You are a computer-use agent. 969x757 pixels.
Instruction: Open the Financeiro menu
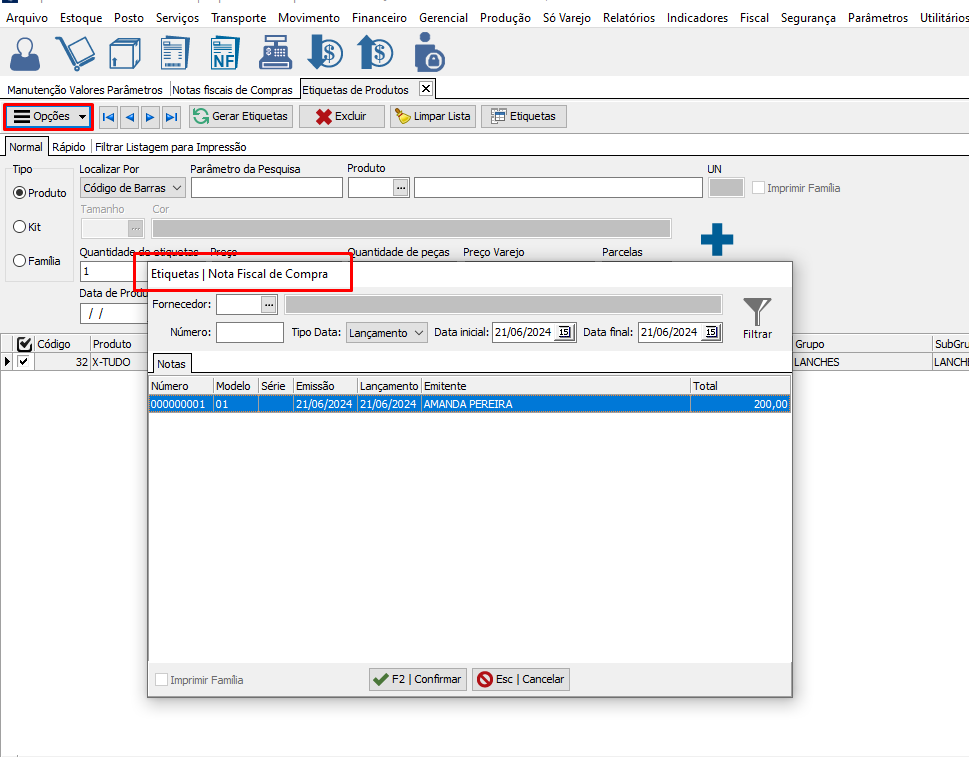(379, 18)
